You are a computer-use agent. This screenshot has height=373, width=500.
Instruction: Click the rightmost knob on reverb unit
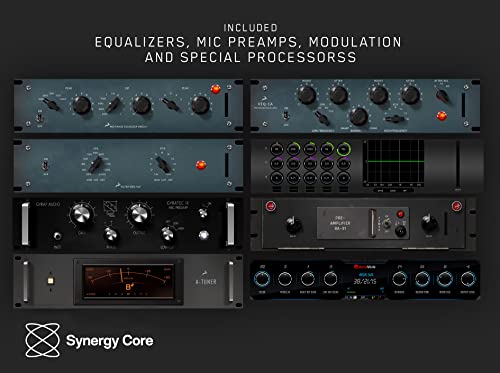468,279
